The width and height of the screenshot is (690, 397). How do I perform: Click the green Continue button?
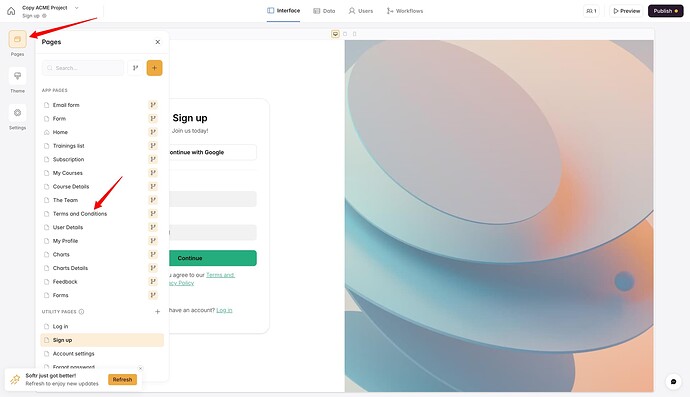coord(213,258)
